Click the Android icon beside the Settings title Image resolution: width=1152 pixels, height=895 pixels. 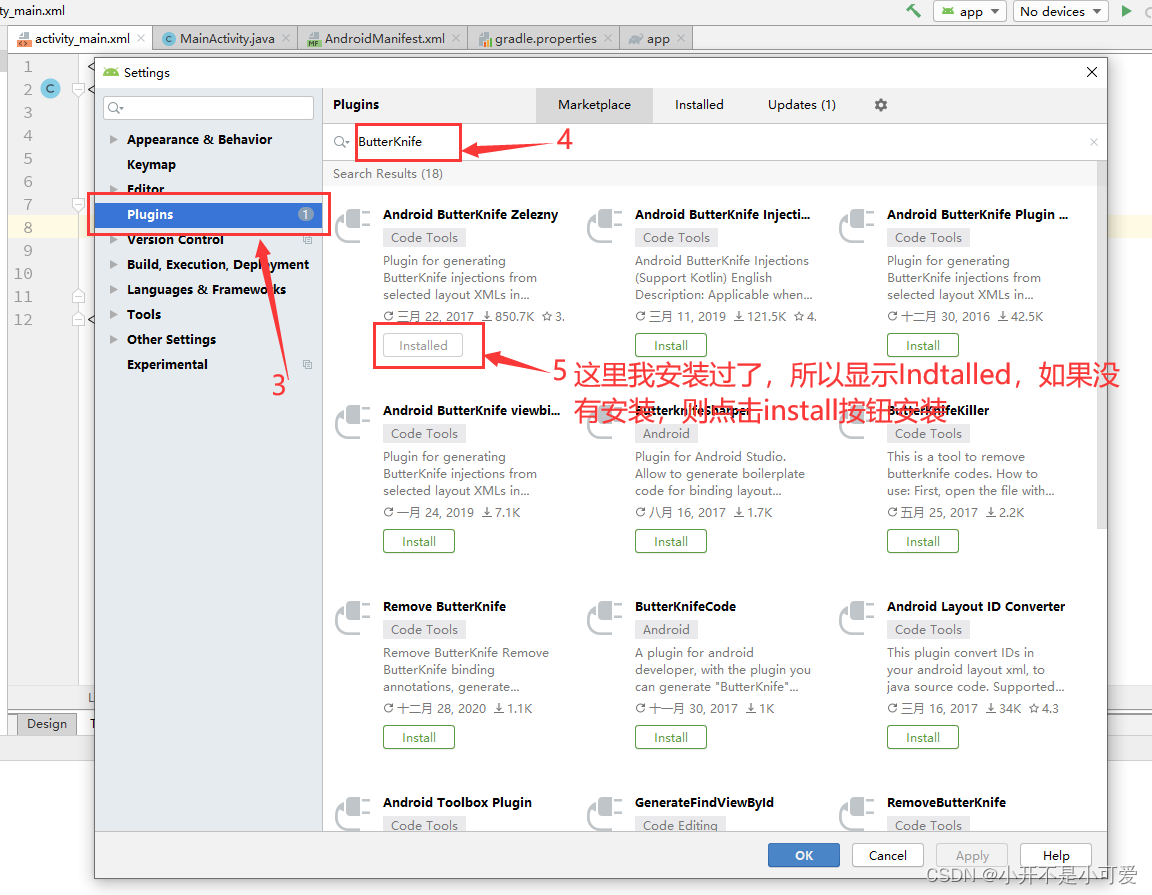click(112, 72)
